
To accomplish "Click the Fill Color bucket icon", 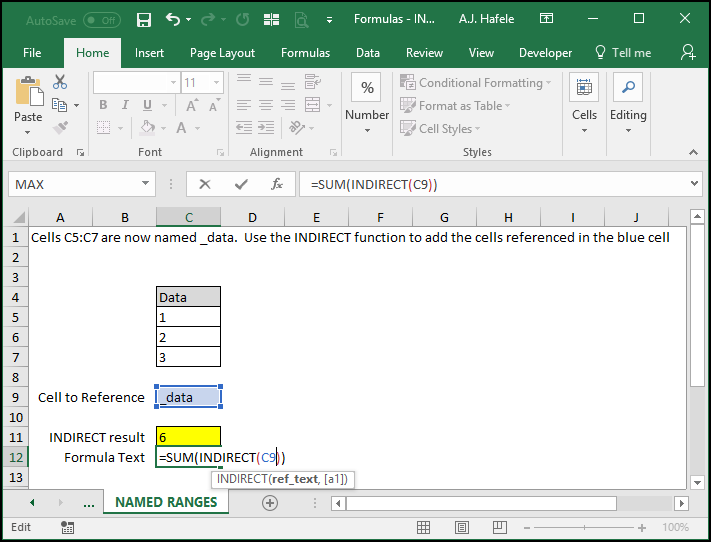I will pos(147,128).
